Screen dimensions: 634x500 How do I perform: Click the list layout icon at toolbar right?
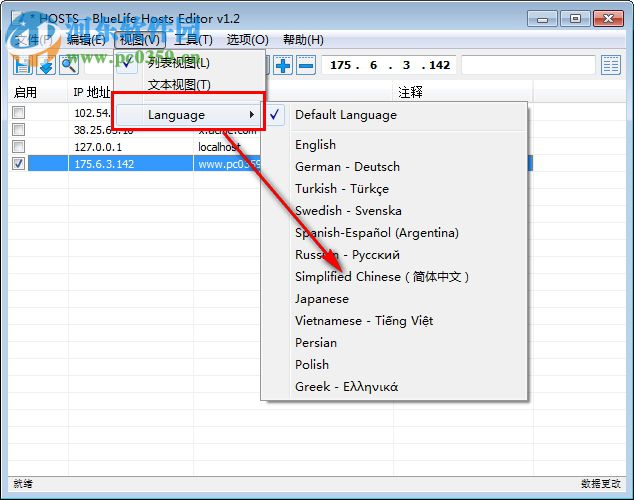(x=611, y=65)
